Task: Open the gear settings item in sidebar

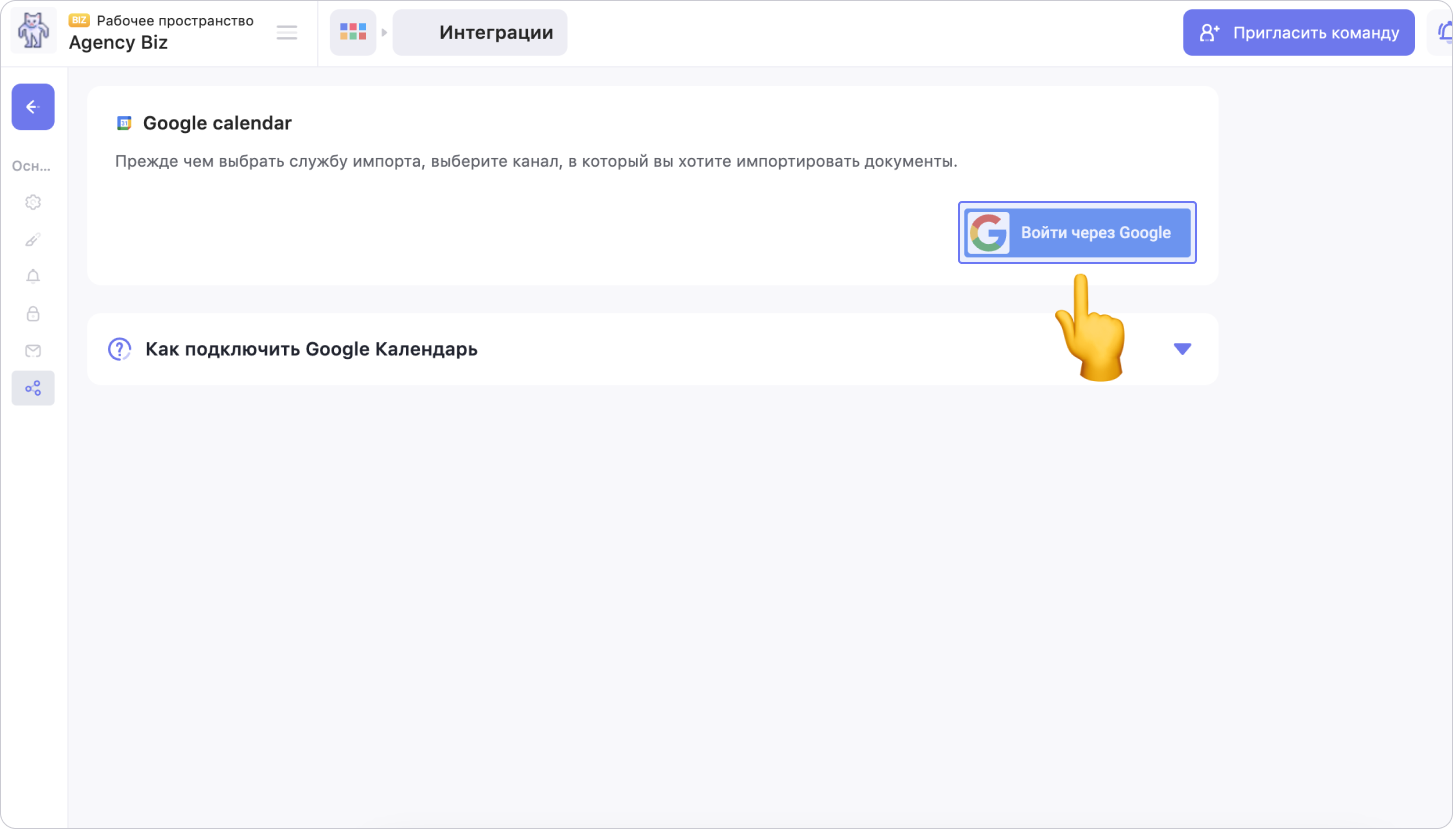Action: coord(33,202)
